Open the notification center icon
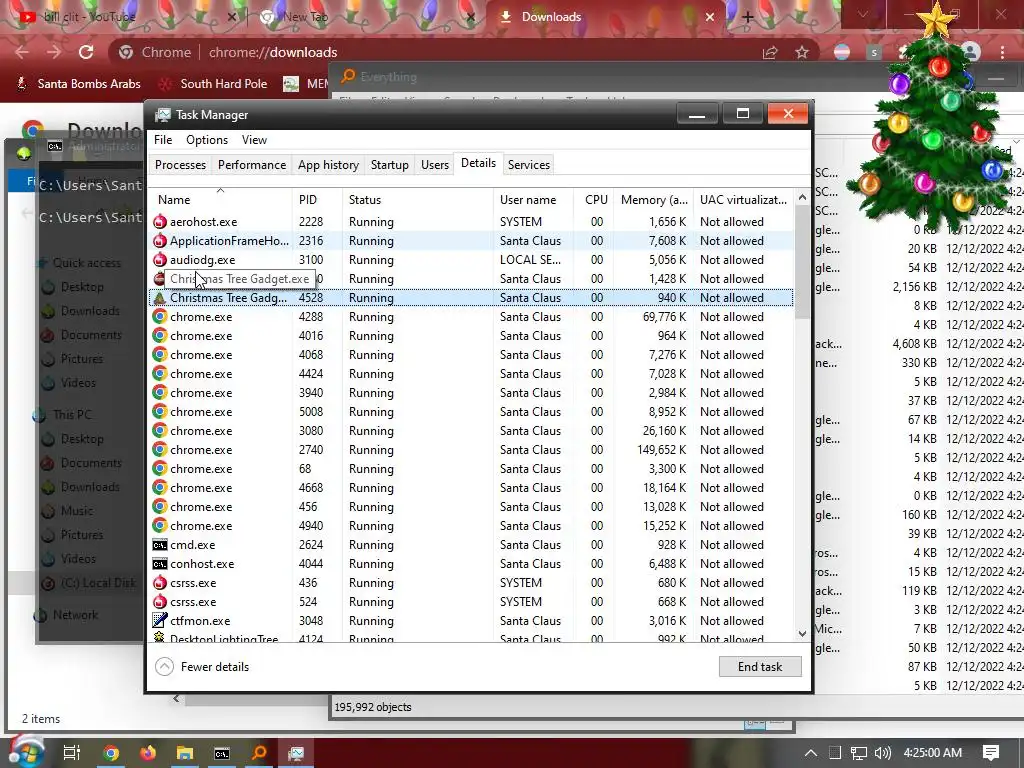Screen dimensions: 1024x768 991,753
